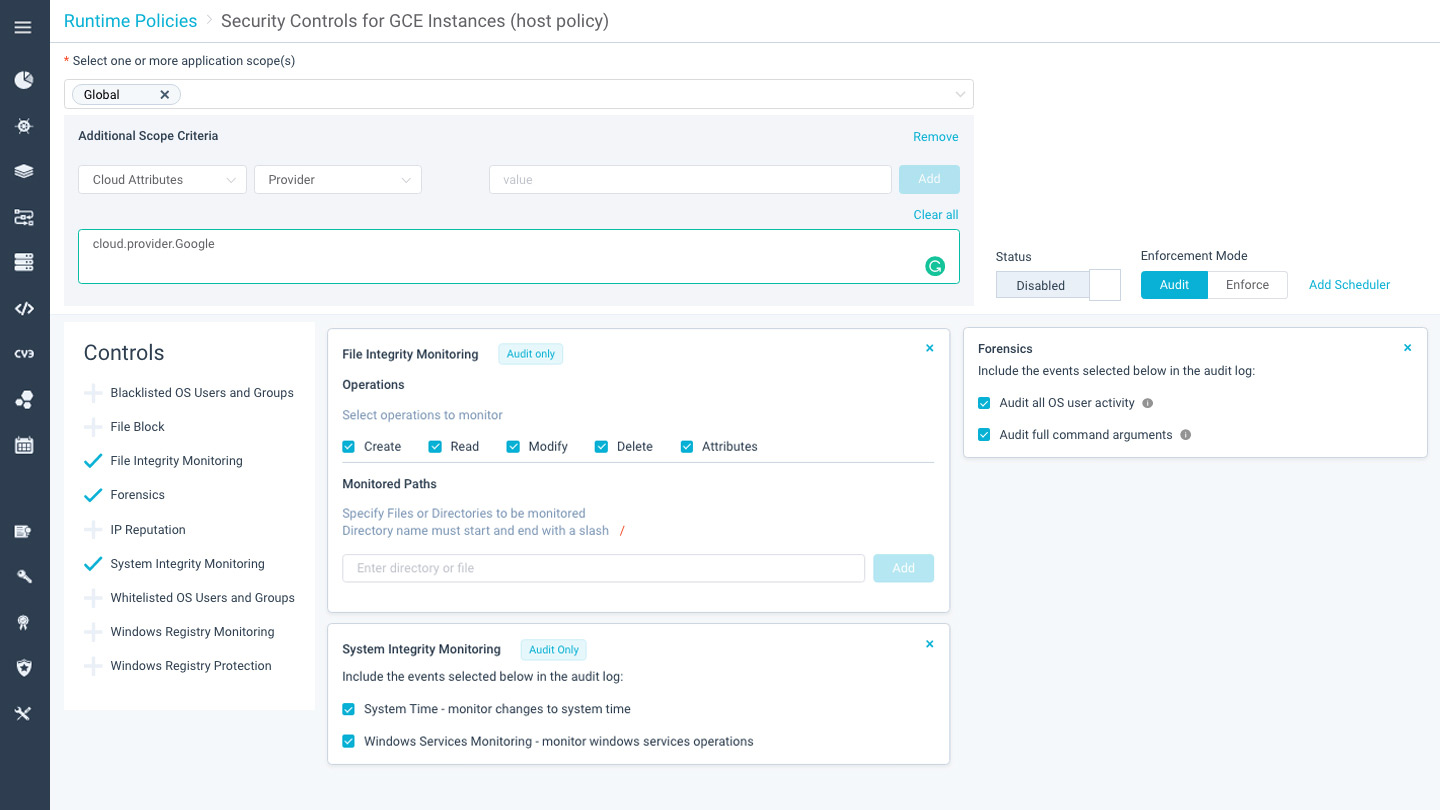The width and height of the screenshot is (1440, 810).
Task: Close the Forensics card
Action: click(1408, 348)
